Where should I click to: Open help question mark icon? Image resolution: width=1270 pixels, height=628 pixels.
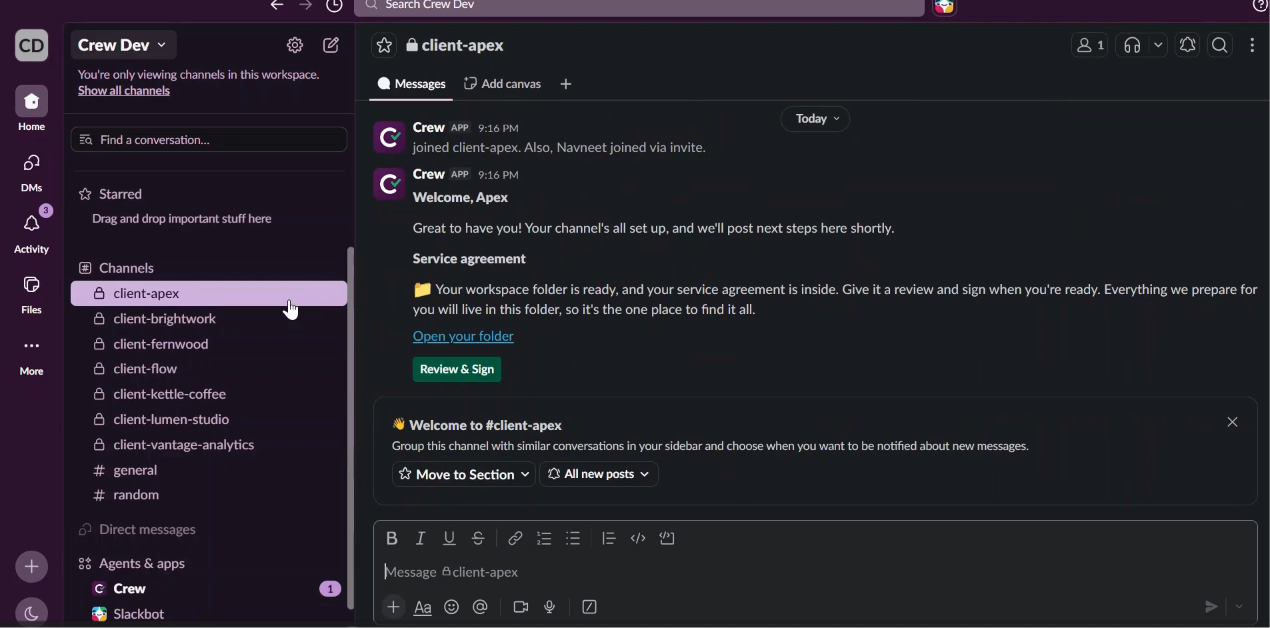pyautogui.click(x=1259, y=5)
